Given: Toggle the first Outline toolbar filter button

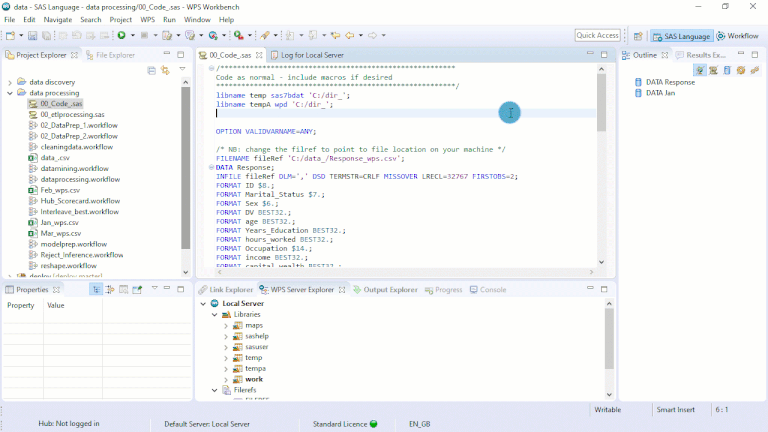Looking at the screenshot, I should pyautogui.click(x=700, y=70).
